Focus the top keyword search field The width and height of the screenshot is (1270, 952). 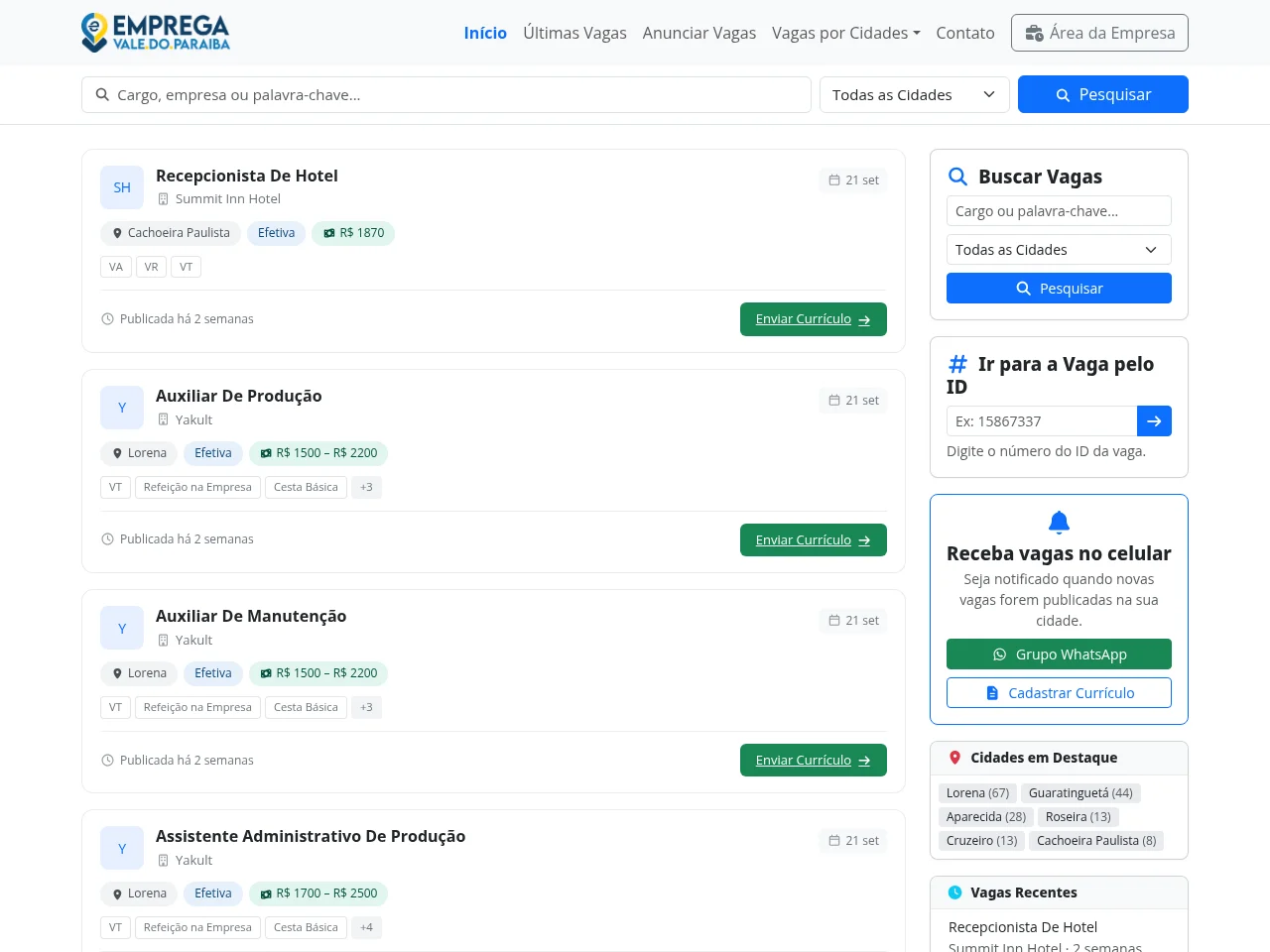[x=446, y=95]
